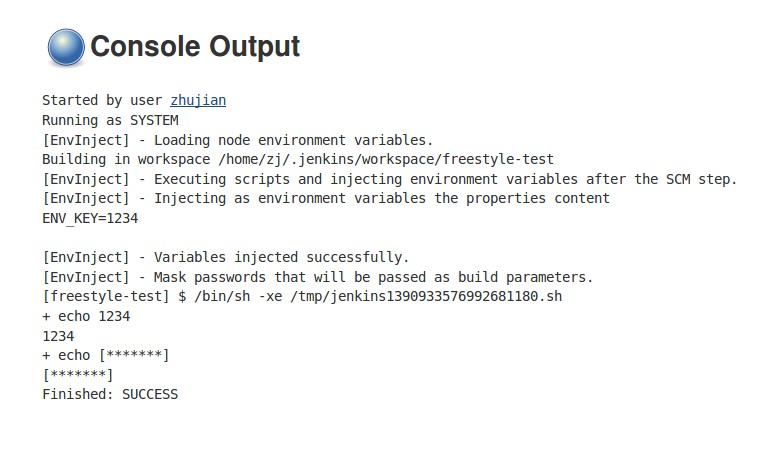The width and height of the screenshot is (758, 449).
Task: Click the 'Building in workspace' text
Action: click(110, 159)
